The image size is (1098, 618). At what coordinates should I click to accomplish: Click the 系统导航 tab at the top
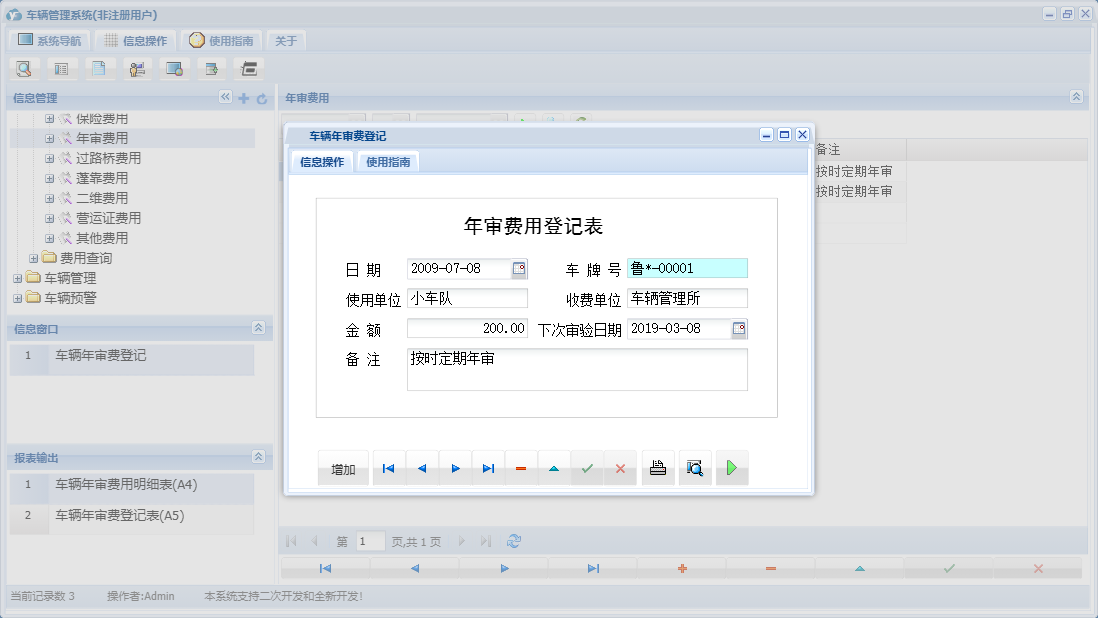click(49, 40)
